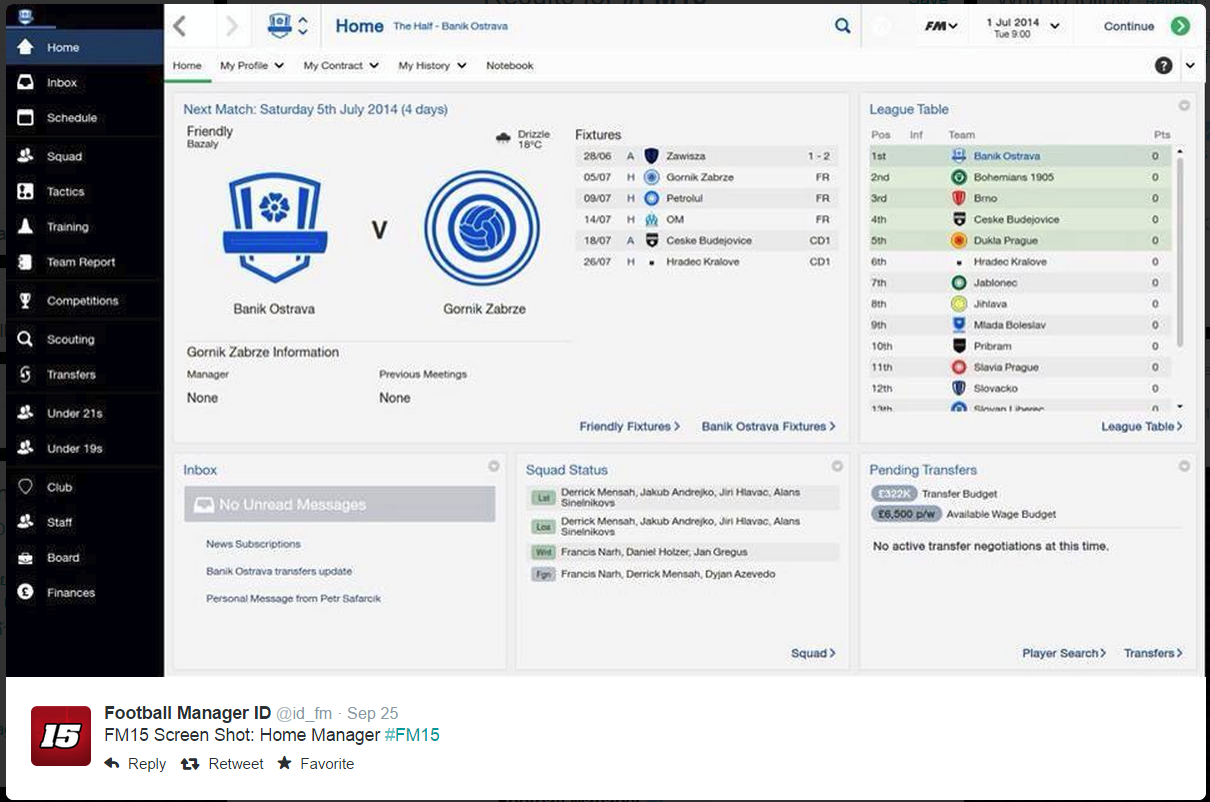Open the Zawisza fixture row

point(706,156)
